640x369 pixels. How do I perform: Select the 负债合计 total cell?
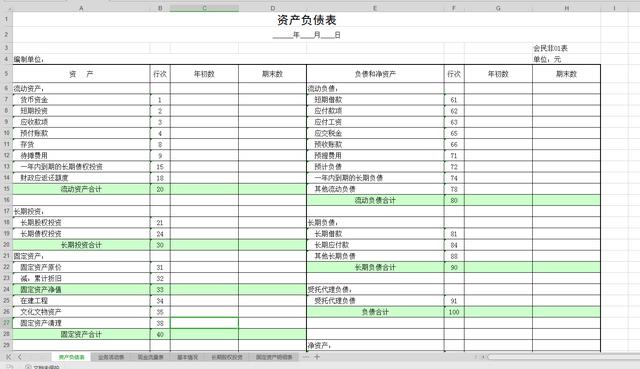click(375, 312)
